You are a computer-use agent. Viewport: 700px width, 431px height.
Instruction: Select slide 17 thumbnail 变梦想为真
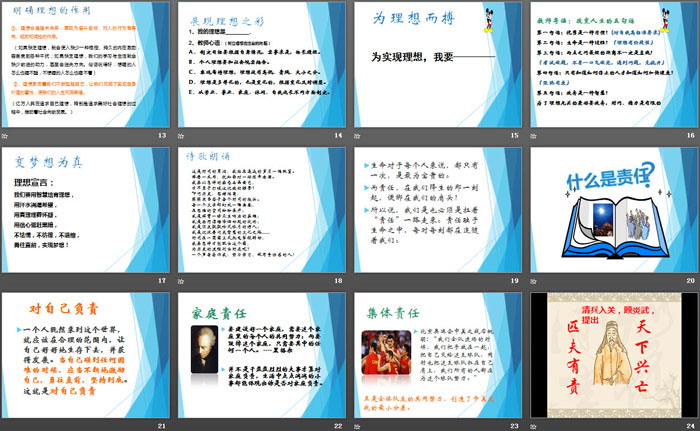86,210
